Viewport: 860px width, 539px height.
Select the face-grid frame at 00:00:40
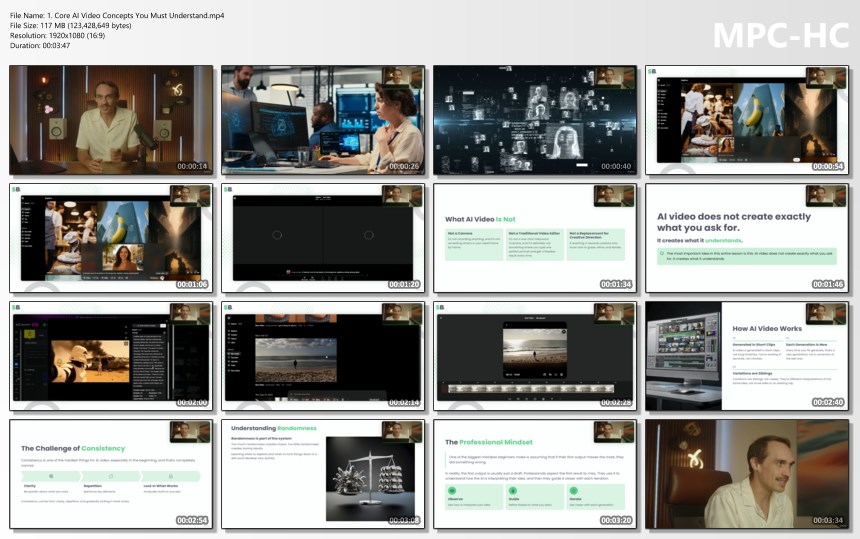coord(535,120)
